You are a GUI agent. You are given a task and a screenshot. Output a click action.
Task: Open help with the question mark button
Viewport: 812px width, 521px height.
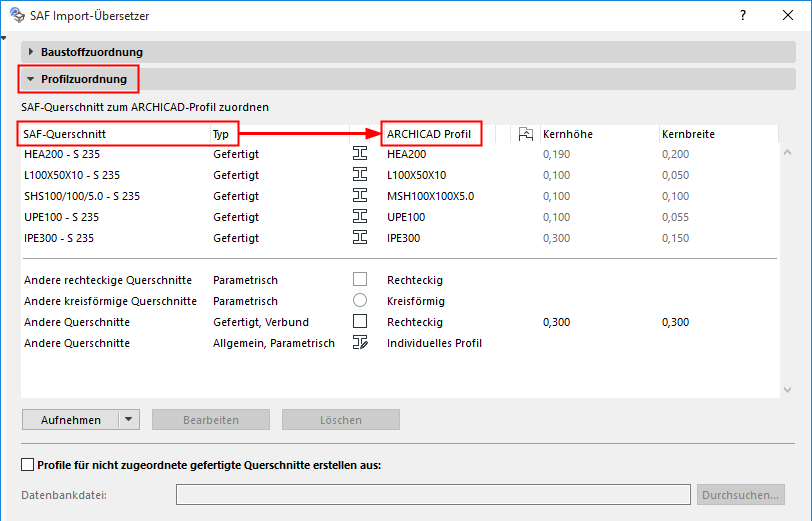743,15
